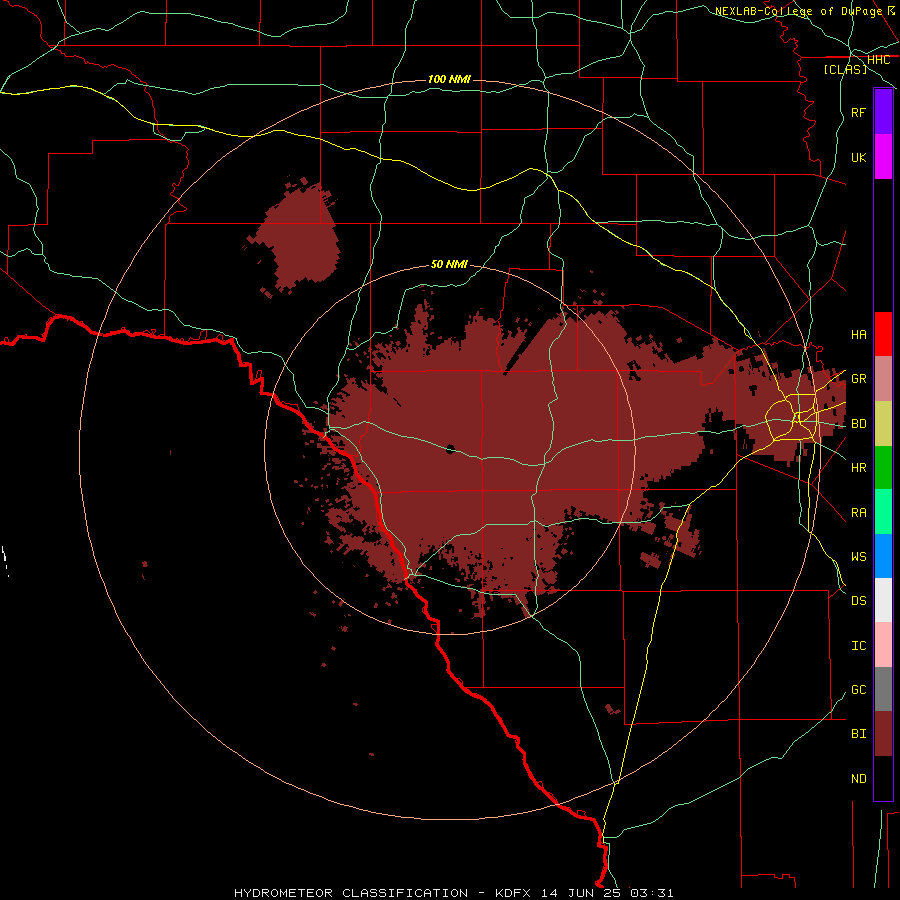Pick the RA light green swatch

883,512
